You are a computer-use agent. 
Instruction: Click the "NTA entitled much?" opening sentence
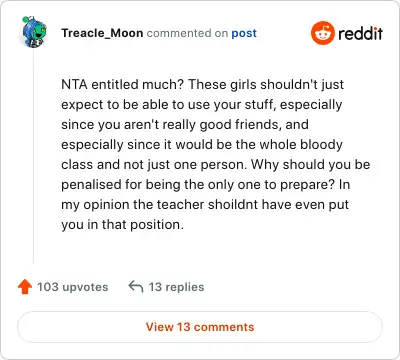(x=122, y=84)
